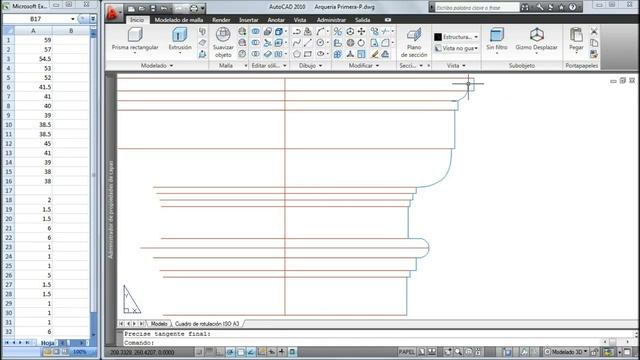This screenshot has height=360, width=640.
Task: Toggle dynamic input in the status bar
Action: coord(272,352)
